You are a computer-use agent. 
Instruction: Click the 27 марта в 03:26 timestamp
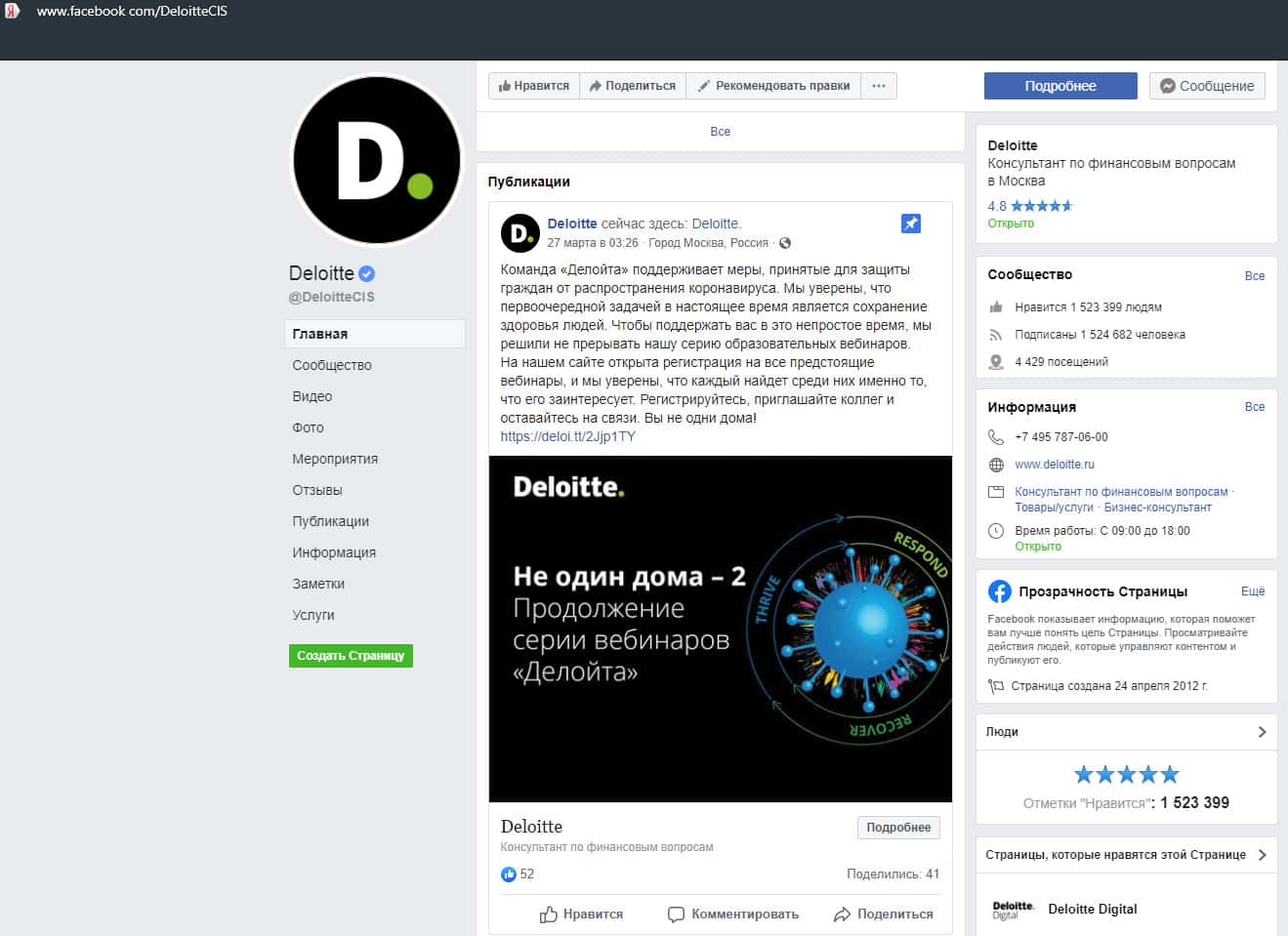coord(593,243)
